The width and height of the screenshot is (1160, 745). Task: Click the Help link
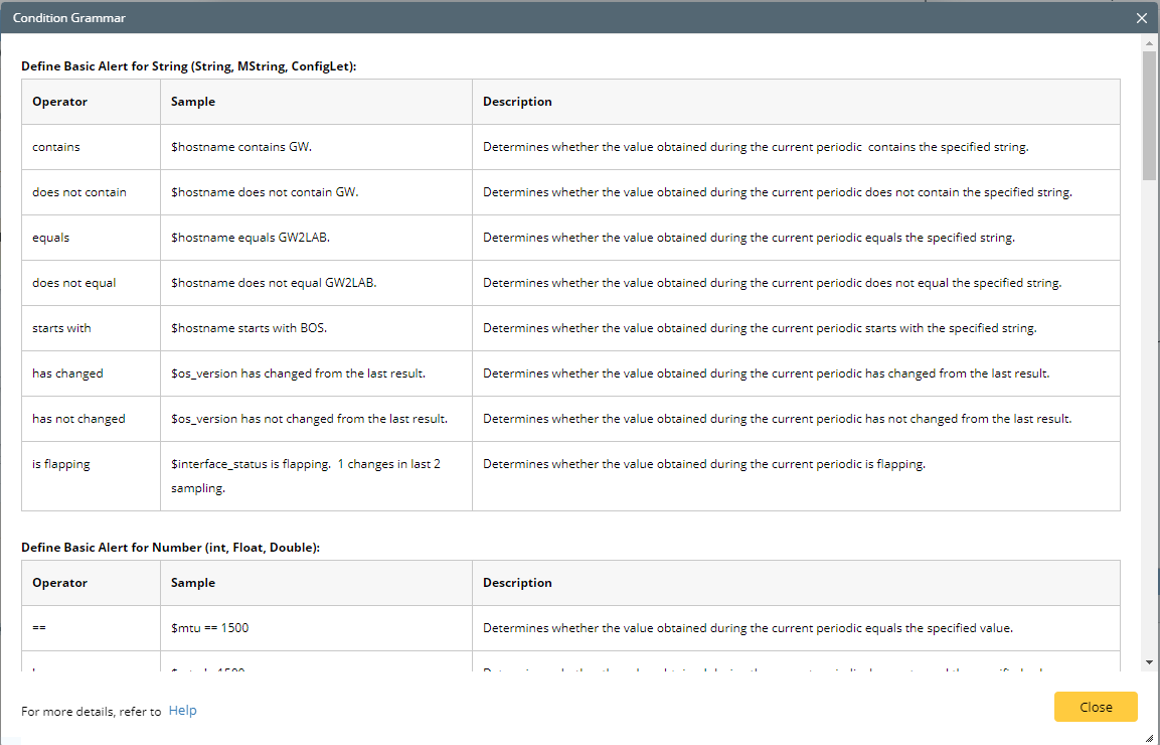pyautogui.click(x=183, y=710)
